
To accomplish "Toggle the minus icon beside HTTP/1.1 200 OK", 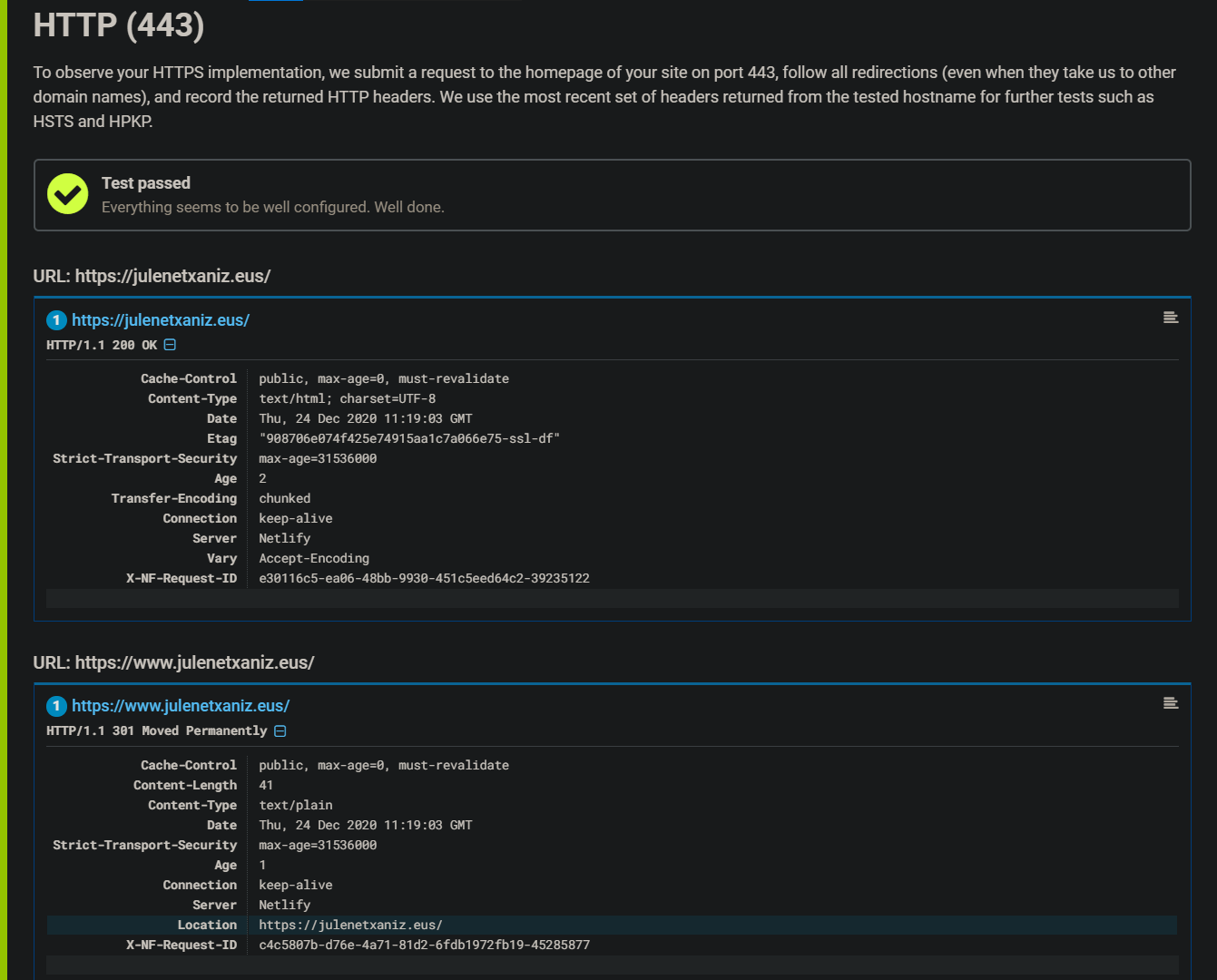I will pos(170,344).
